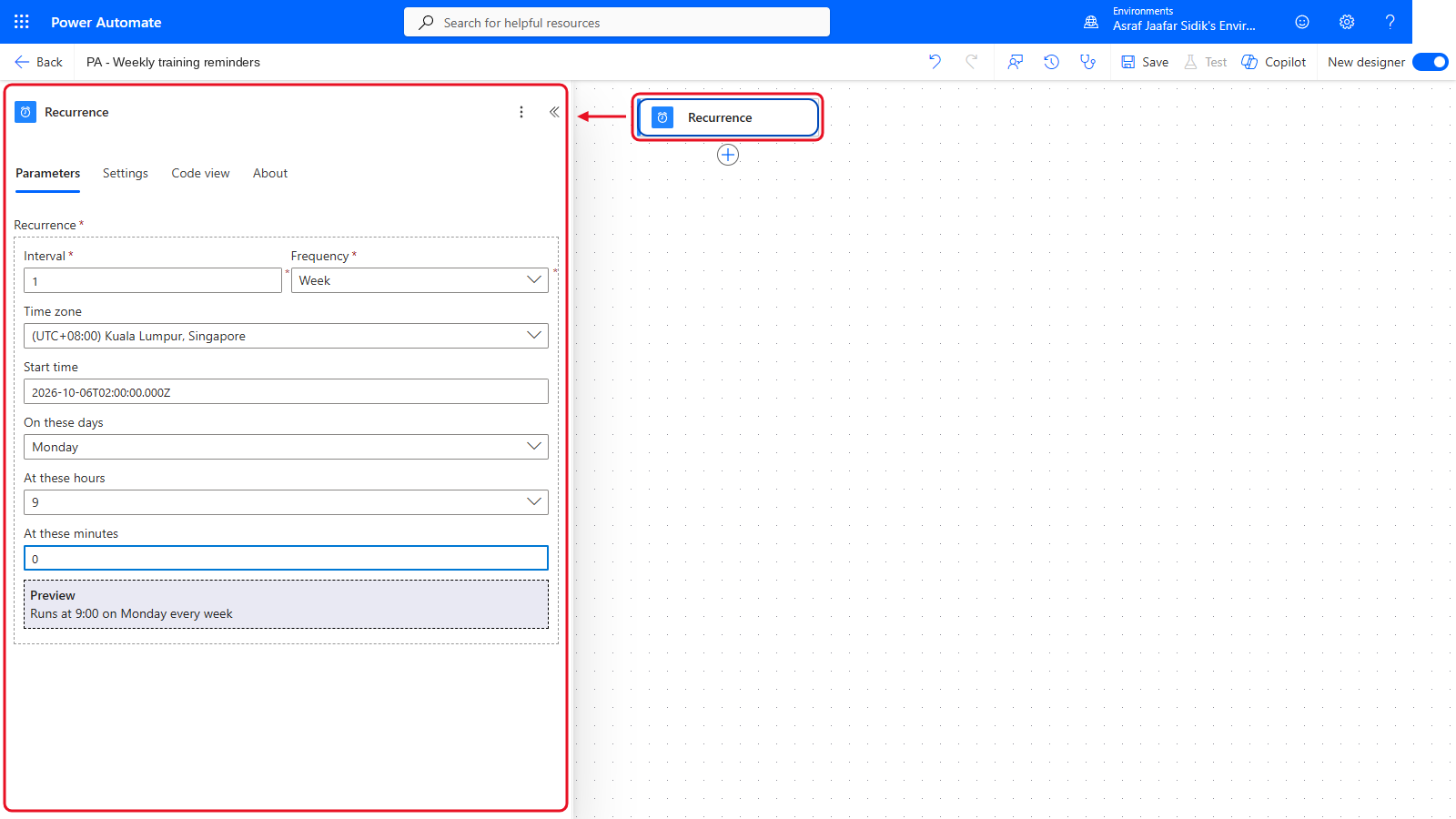The width and height of the screenshot is (1456, 819).
Task: Open the comments icon in toolbar
Action: pos(1016,62)
